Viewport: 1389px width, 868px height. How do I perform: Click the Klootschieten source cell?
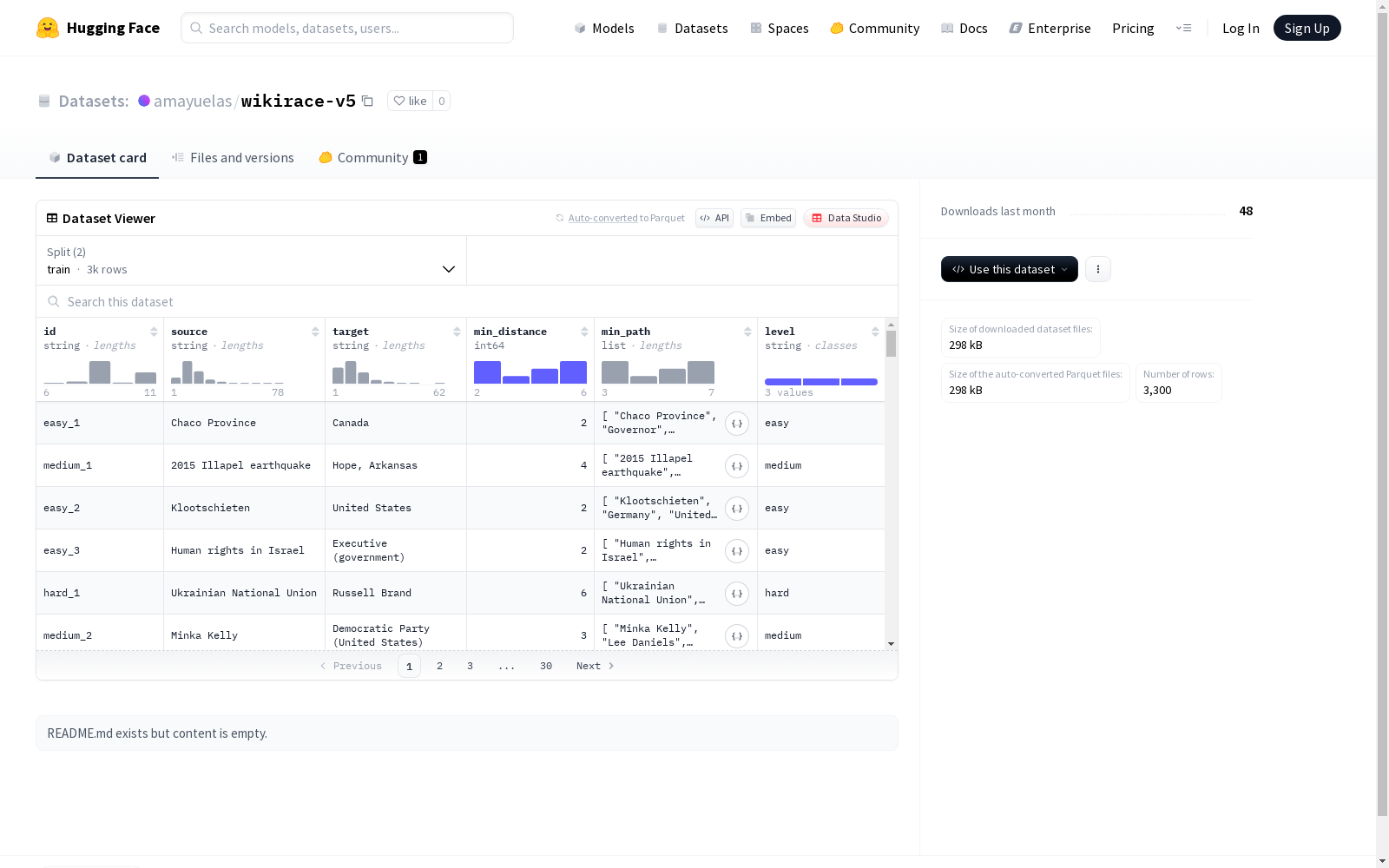point(244,508)
